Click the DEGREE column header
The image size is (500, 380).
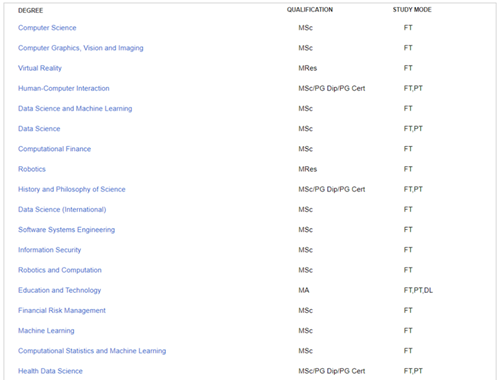[30, 11]
